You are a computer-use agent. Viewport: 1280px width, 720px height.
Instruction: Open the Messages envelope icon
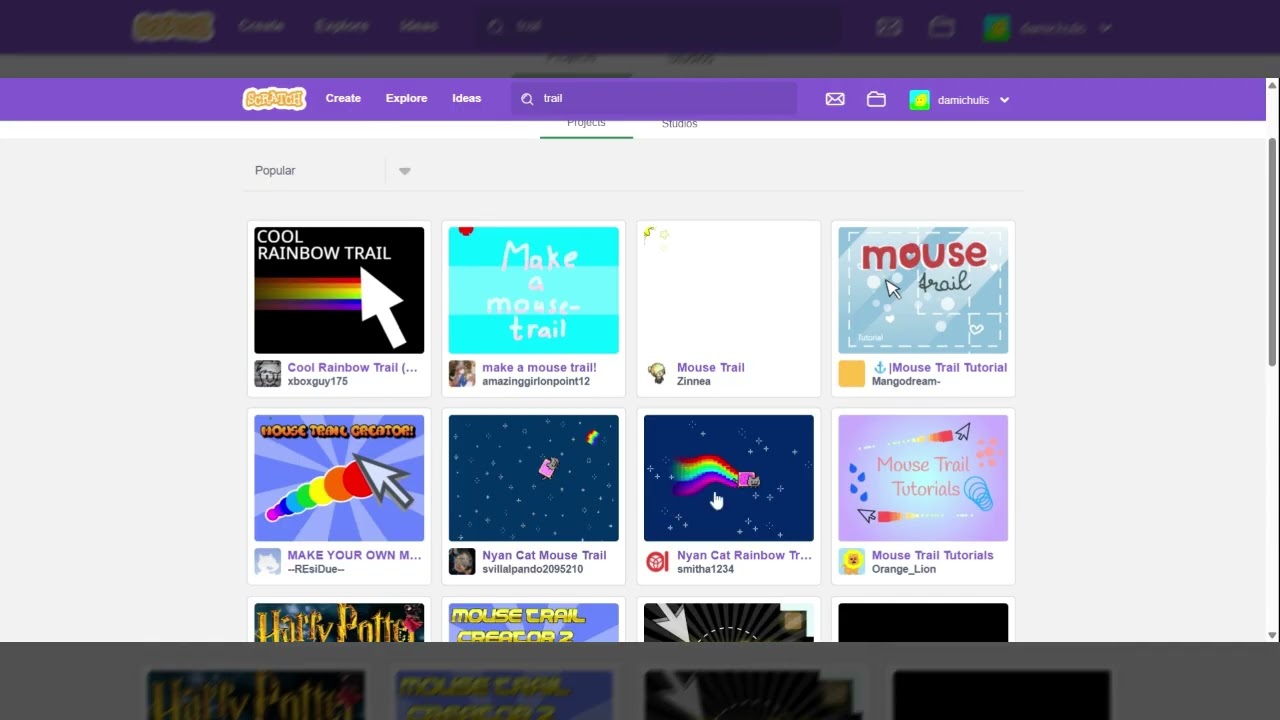pos(835,99)
